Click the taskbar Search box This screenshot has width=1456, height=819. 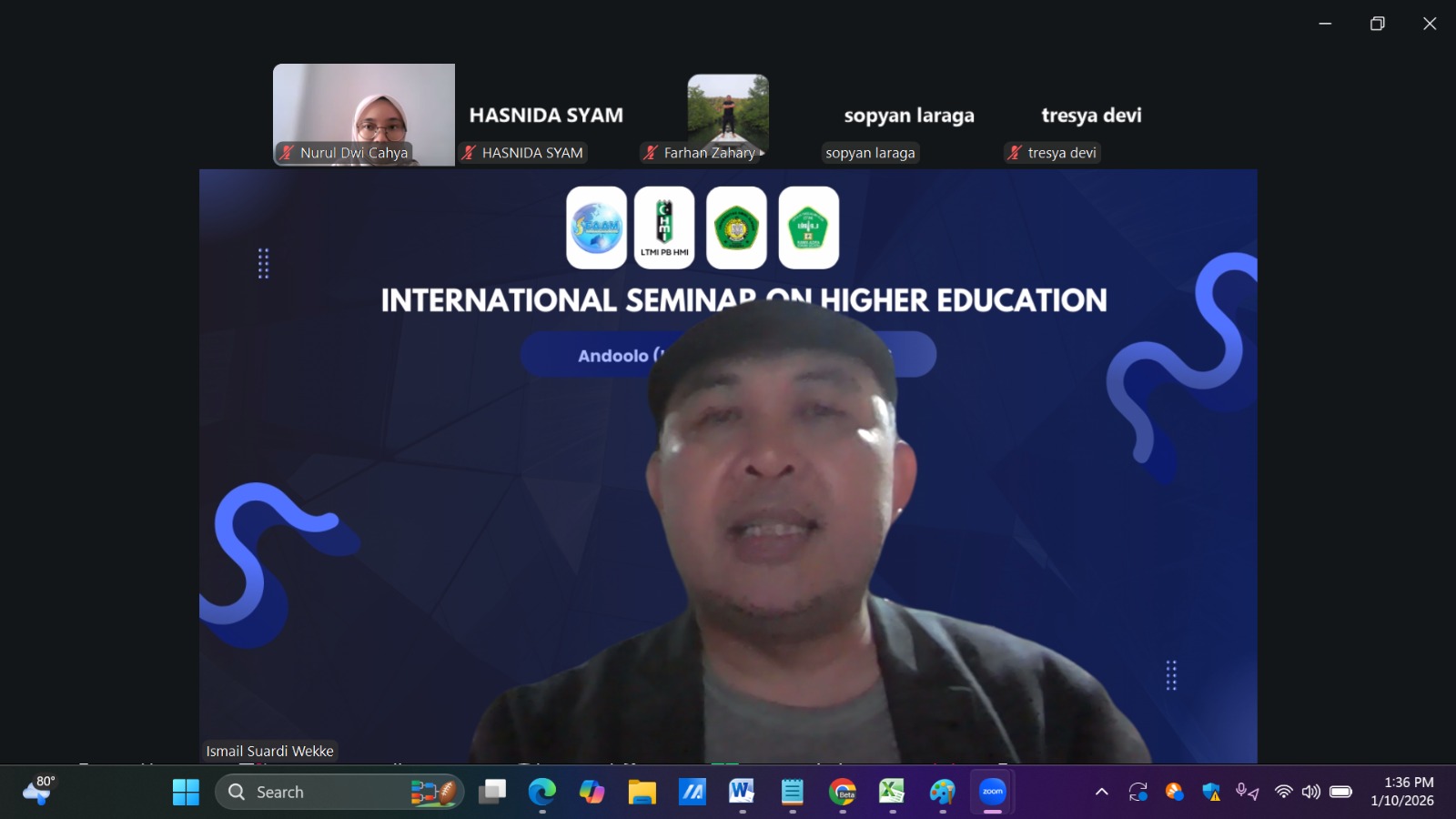tap(339, 792)
